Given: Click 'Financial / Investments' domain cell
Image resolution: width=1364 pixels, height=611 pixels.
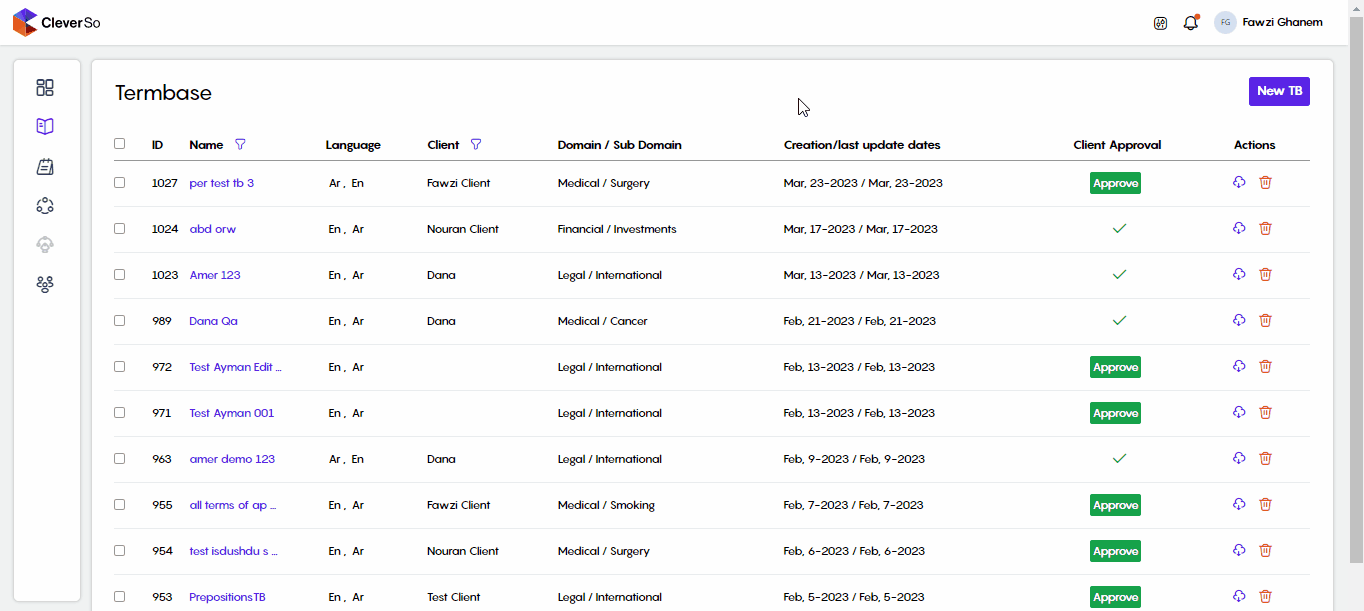Looking at the screenshot, I should pyautogui.click(x=617, y=229).
